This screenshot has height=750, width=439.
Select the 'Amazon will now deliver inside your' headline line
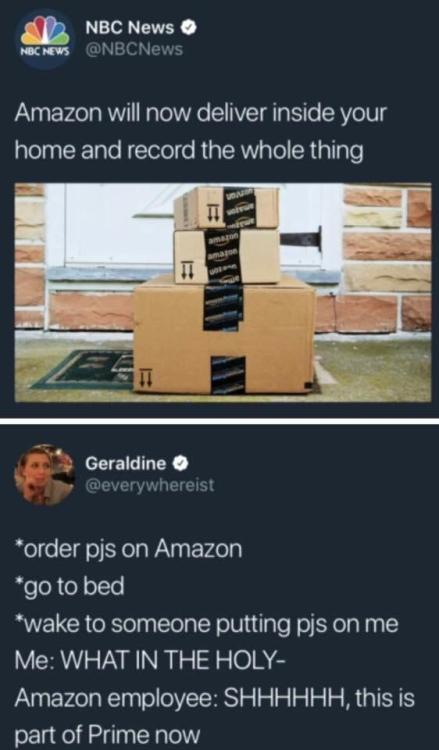tap(200, 115)
